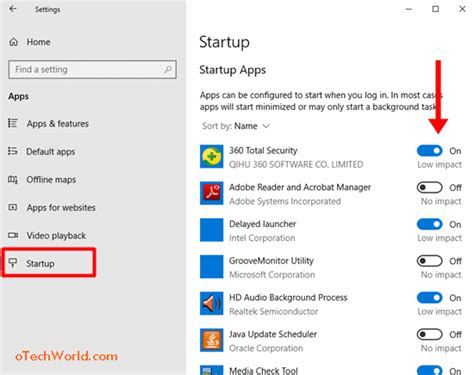Click Microsoft Corporation publisher text
Viewport: 474px width, 375px height.
pyautogui.click(x=272, y=275)
